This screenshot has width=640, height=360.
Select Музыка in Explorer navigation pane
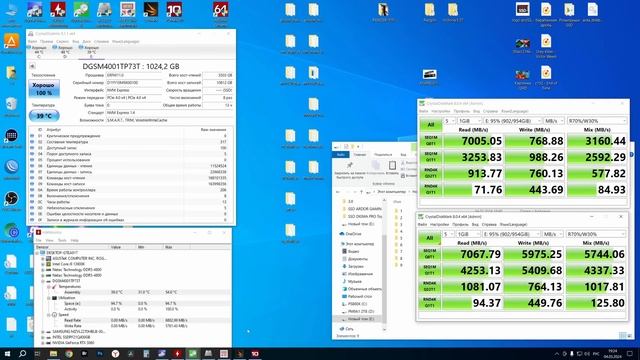click(354, 281)
